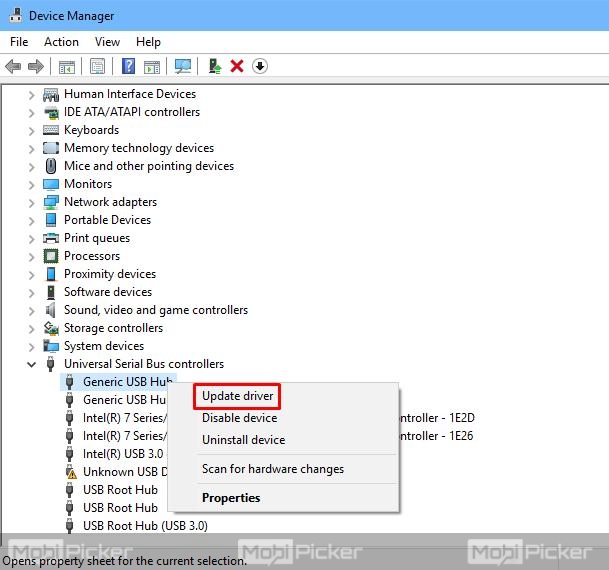This screenshot has width=609, height=570.
Task: Expand Sound, video and game controllers
Action: (32, 310)
